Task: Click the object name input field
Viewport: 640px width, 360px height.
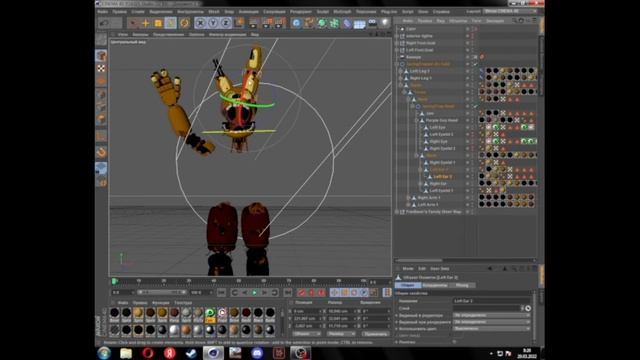Action: coord(492,301)
